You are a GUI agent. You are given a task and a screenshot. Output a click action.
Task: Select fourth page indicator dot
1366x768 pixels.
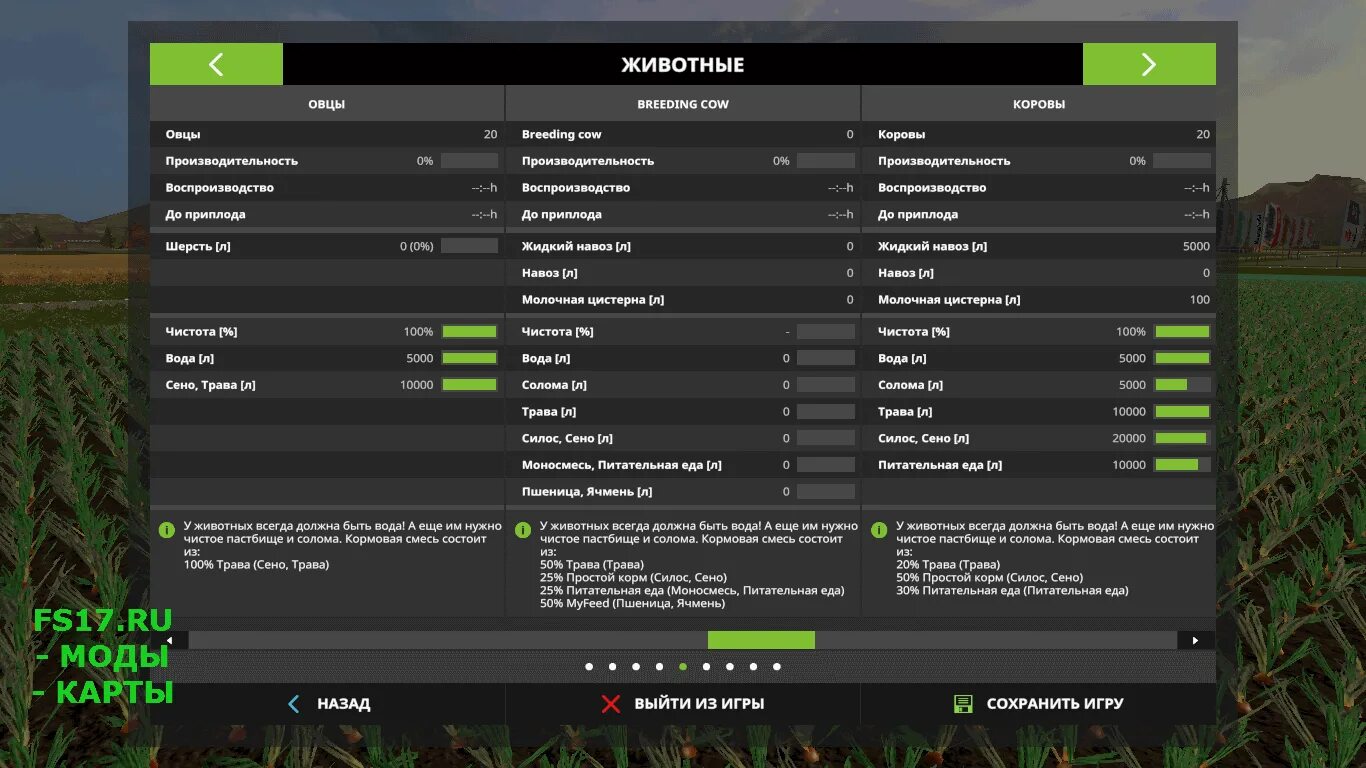coord(659,666)
